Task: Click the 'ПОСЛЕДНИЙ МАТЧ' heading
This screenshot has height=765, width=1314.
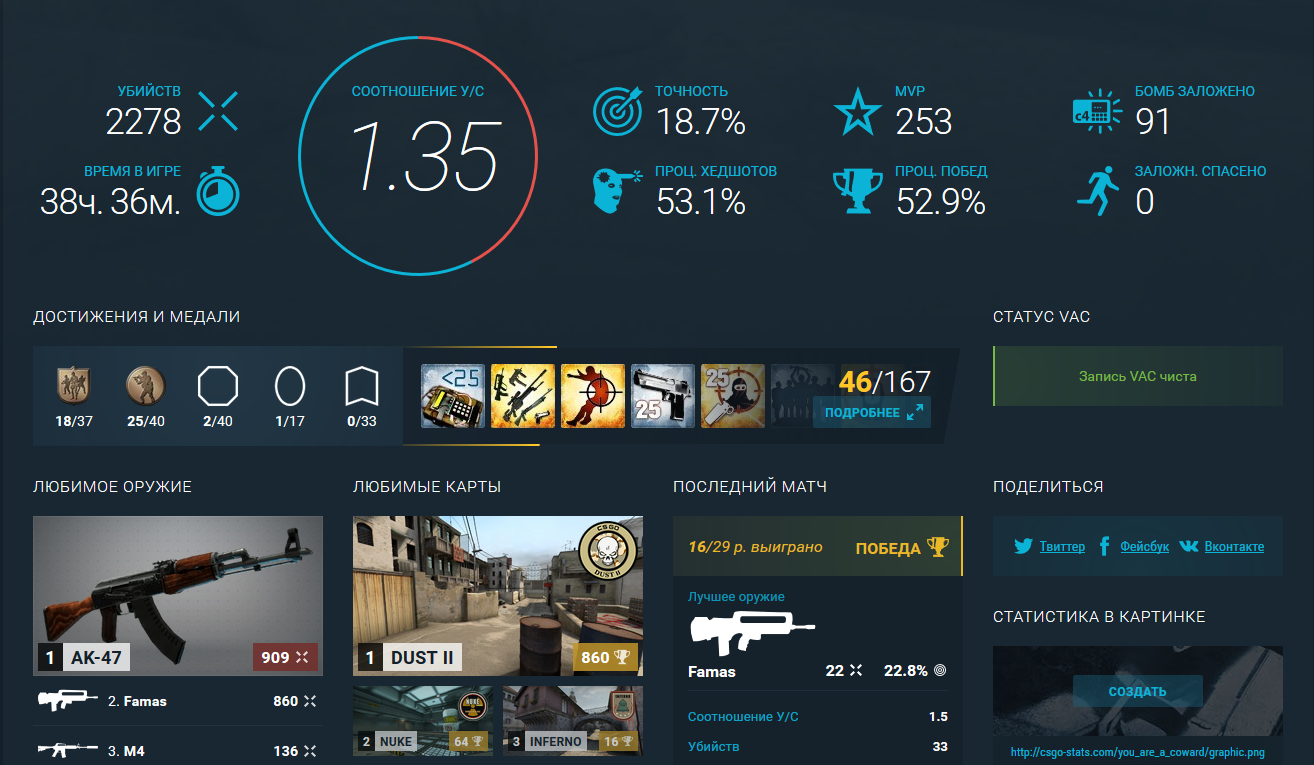Action: point(750,487)
